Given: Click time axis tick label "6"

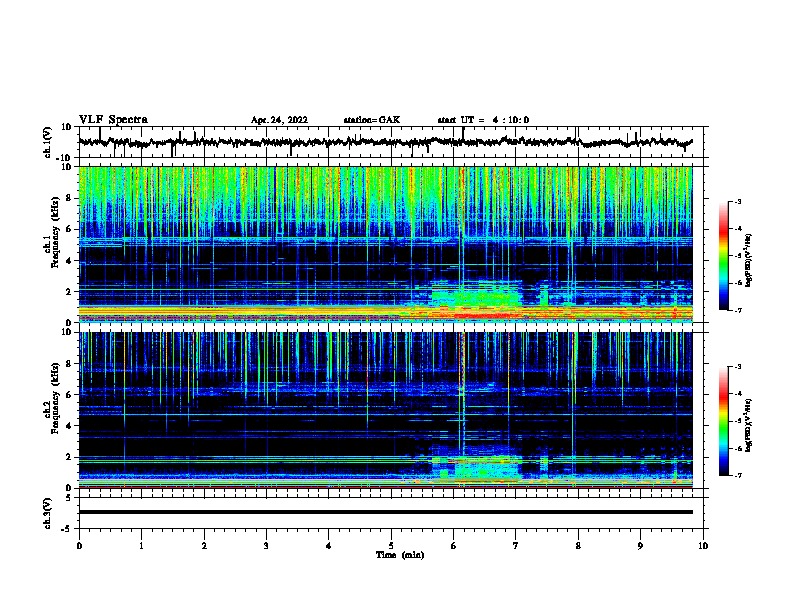Looking at the screenshot, I should [x=454, y=546].
